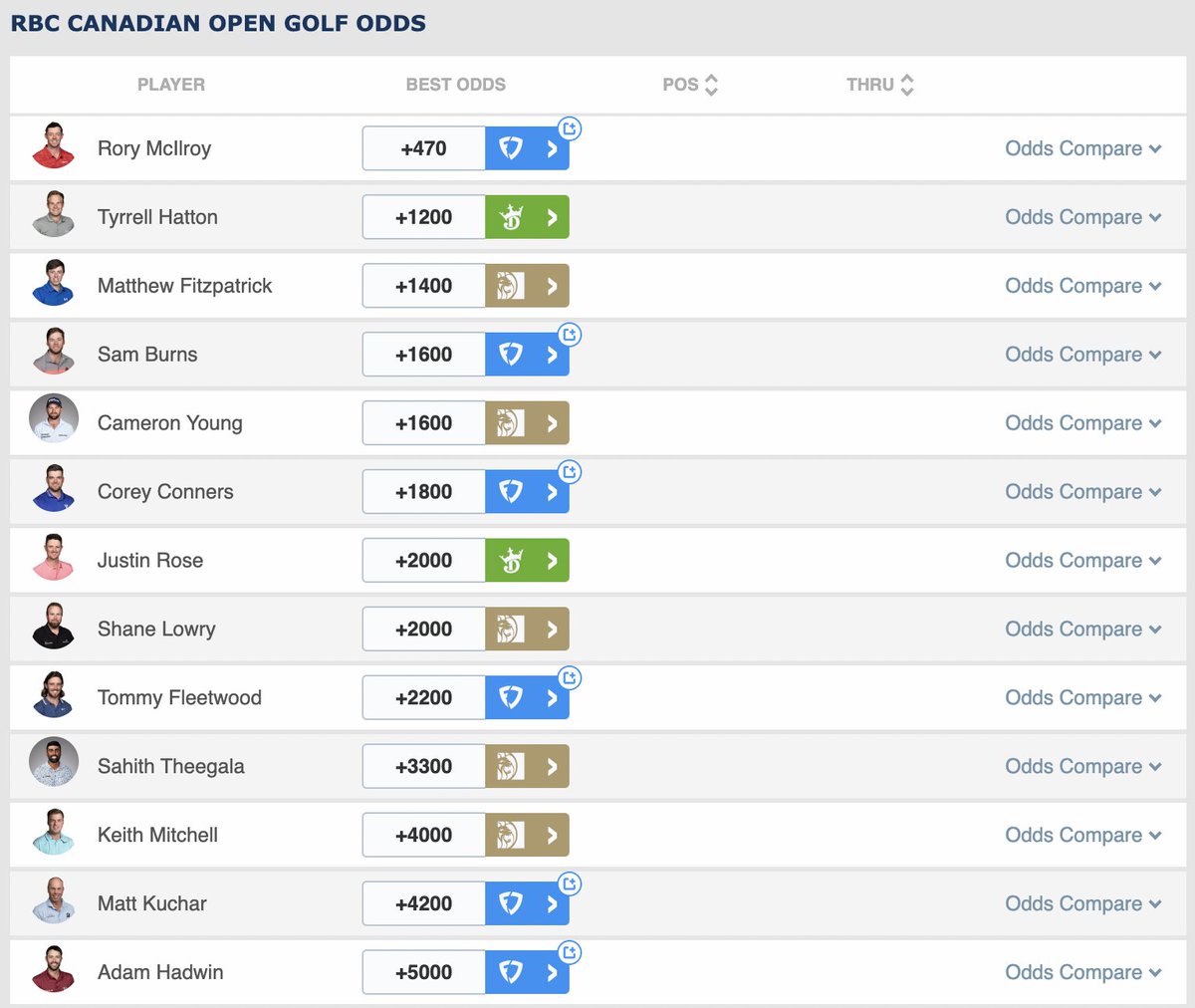The width and height of the screenshot is (1195, 1008).
Task: Expand Odds Compare for Corey Conners
Action: tap(1083, 492)
